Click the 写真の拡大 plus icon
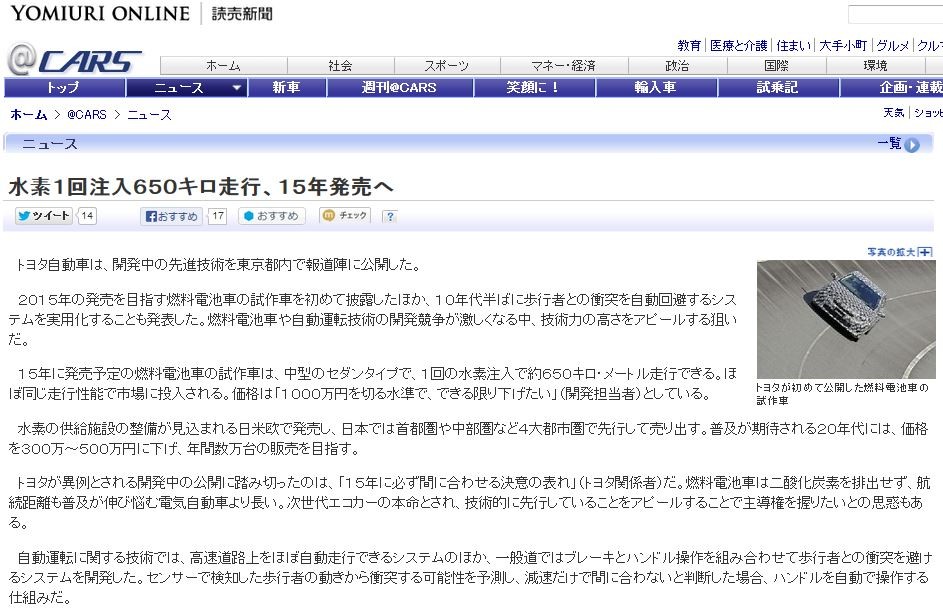The height and width of the screenshot is (614, 943). coord(925,252)
